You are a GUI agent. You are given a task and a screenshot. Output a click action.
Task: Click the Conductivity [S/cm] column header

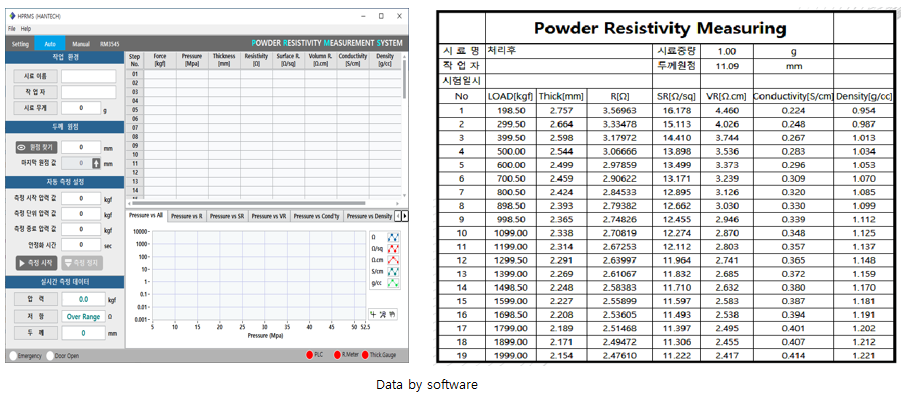354,60
